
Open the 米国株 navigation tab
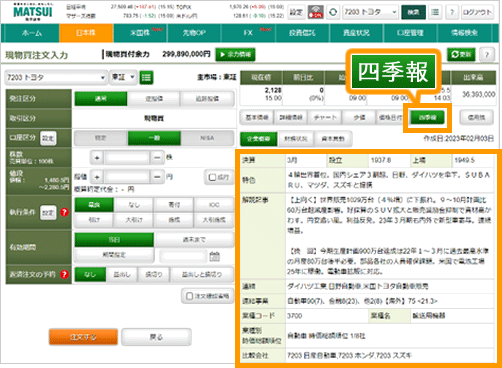pyautogui.click(x=140, y=33)
